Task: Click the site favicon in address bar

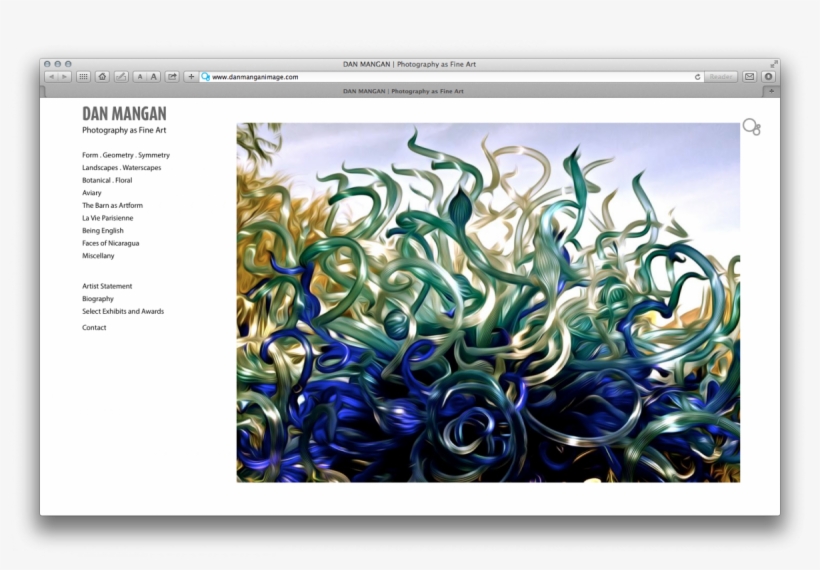Action: [x=206, y=77]
